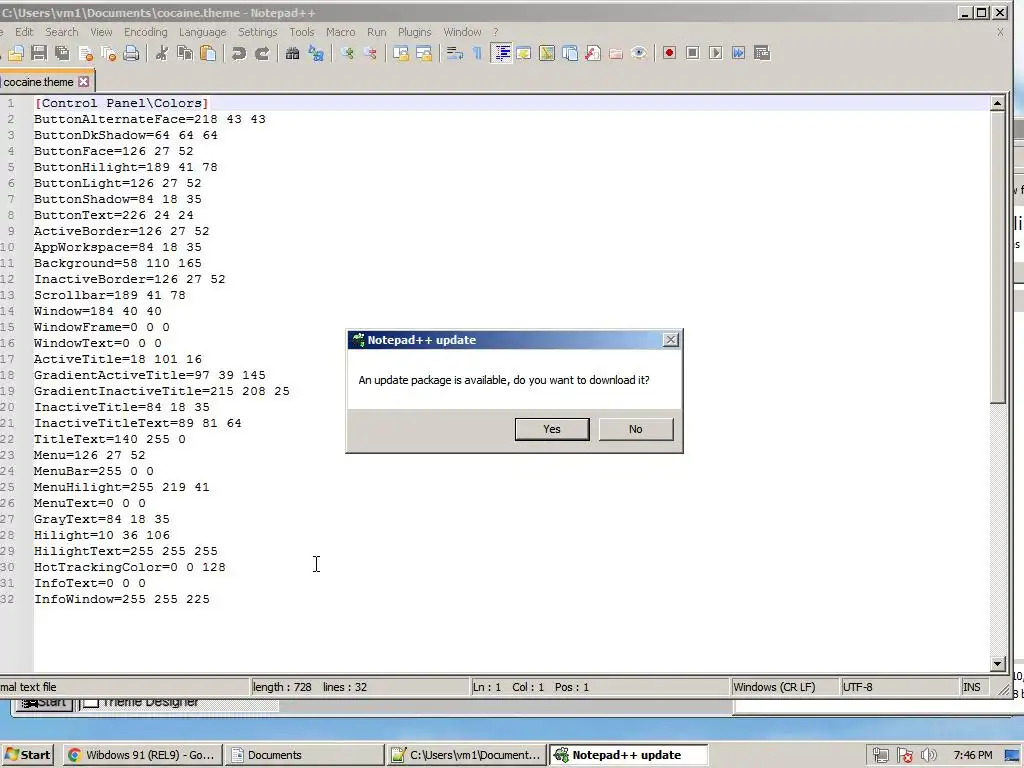Open the Encoding menu
The height and width of the screenshot is (768, 1024).
click(x=146, y=32)
